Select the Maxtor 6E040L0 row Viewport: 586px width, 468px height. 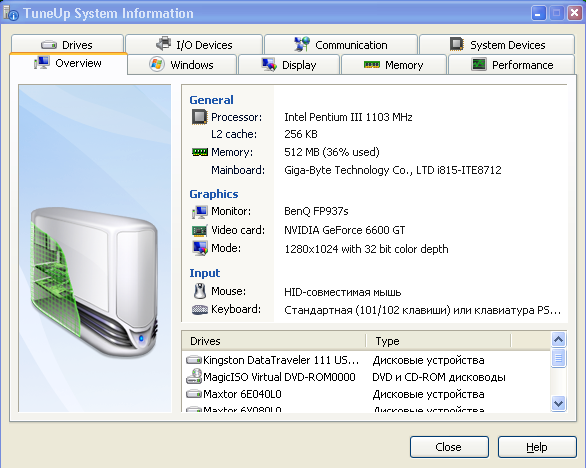click(x=366, y=394)
